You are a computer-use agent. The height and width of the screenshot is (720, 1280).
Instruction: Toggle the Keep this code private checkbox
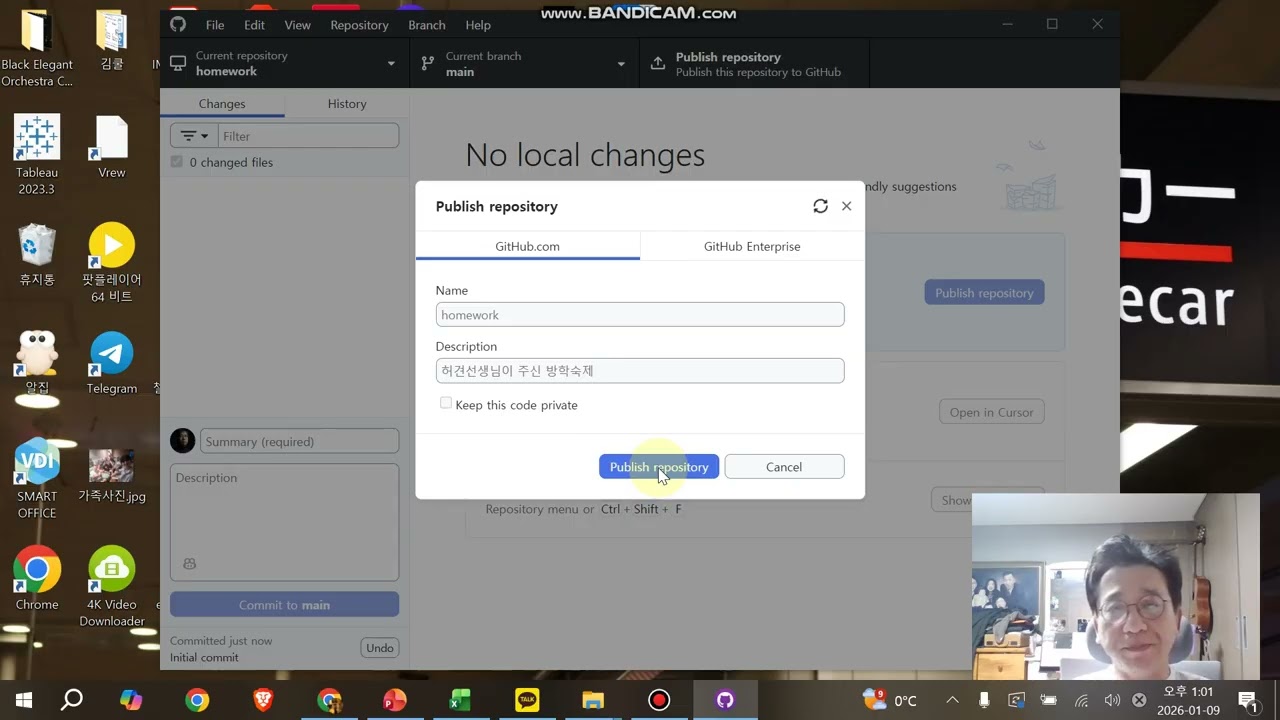click(446, 403)
